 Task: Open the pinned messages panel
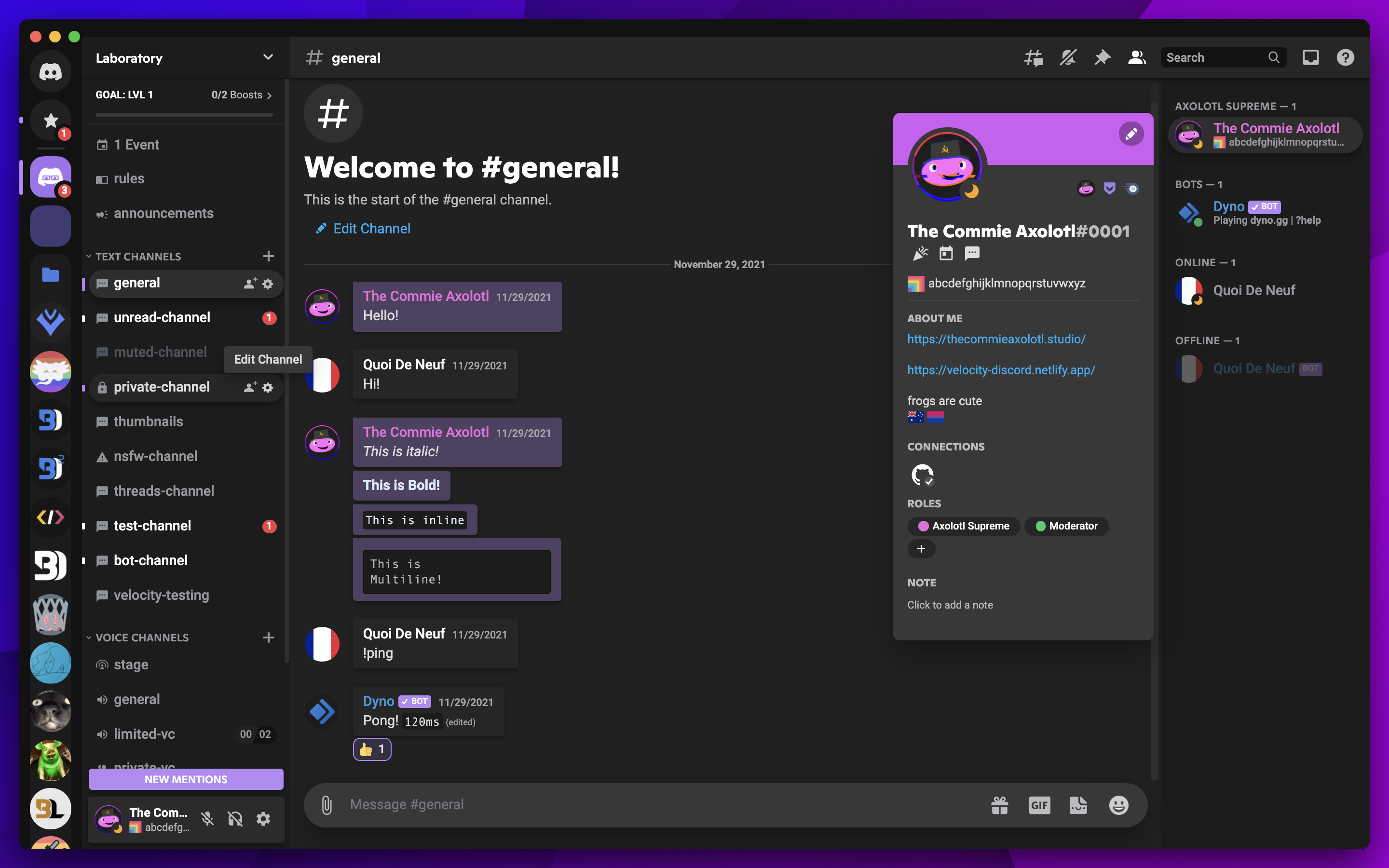(1102, 57)
